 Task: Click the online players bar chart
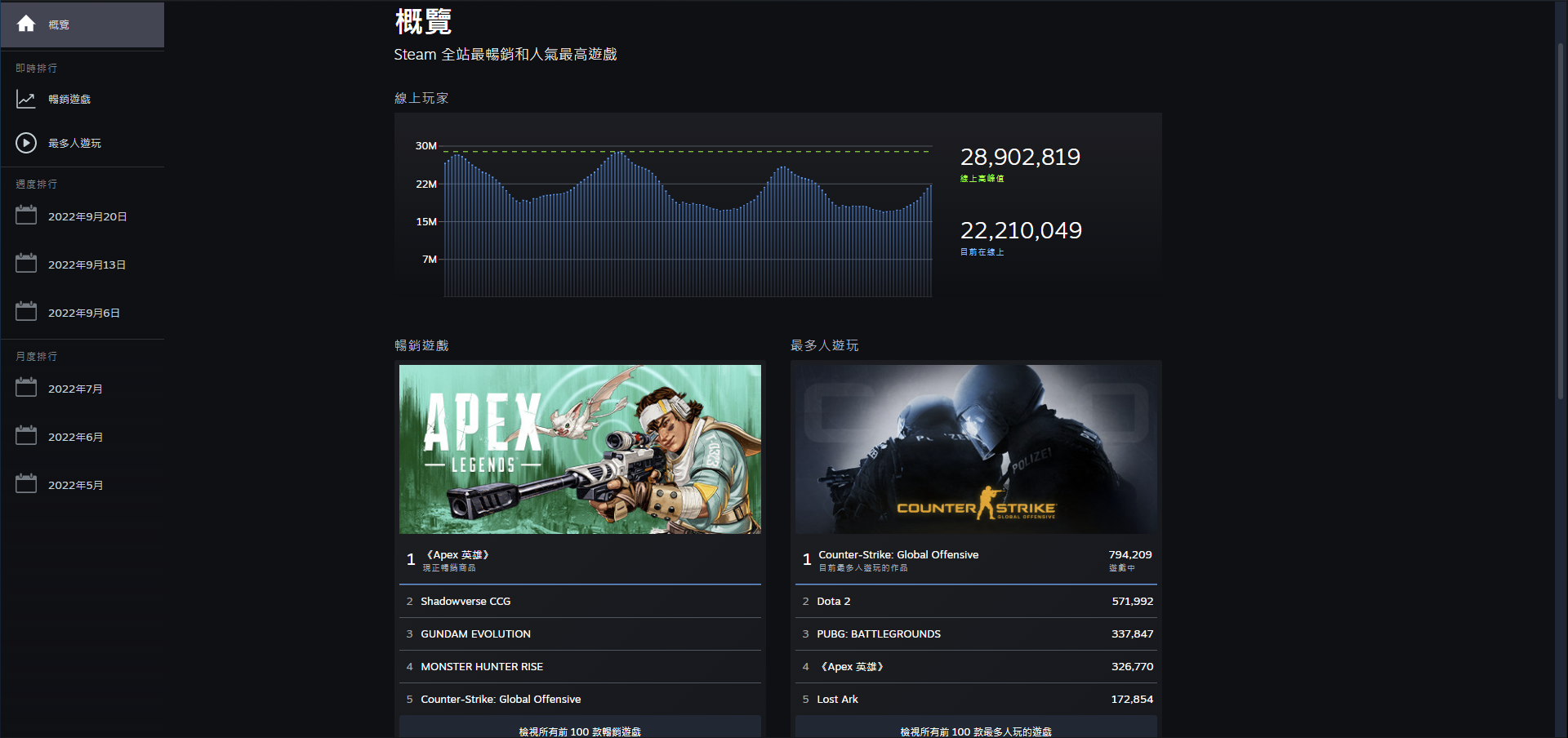tap(688, 222)
